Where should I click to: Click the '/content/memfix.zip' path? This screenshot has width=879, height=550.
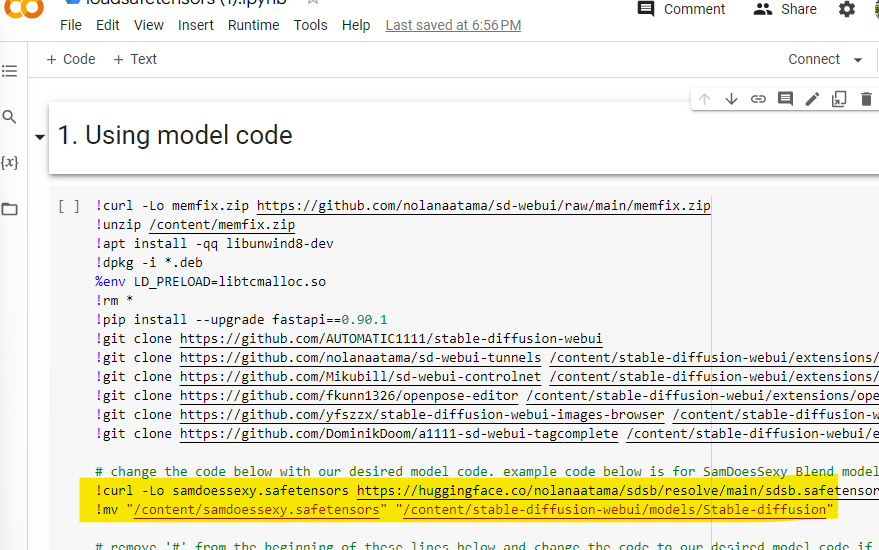point(222,225)
